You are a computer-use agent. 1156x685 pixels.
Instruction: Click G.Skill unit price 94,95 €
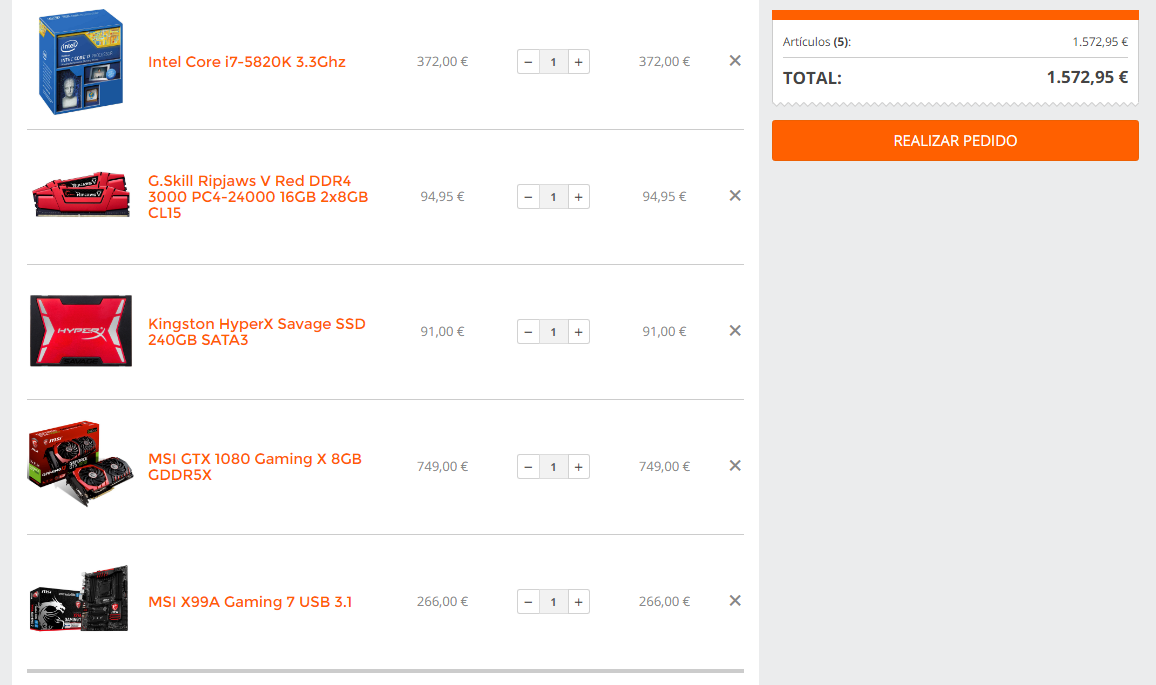pyautogui.click(x=442, y=197)
